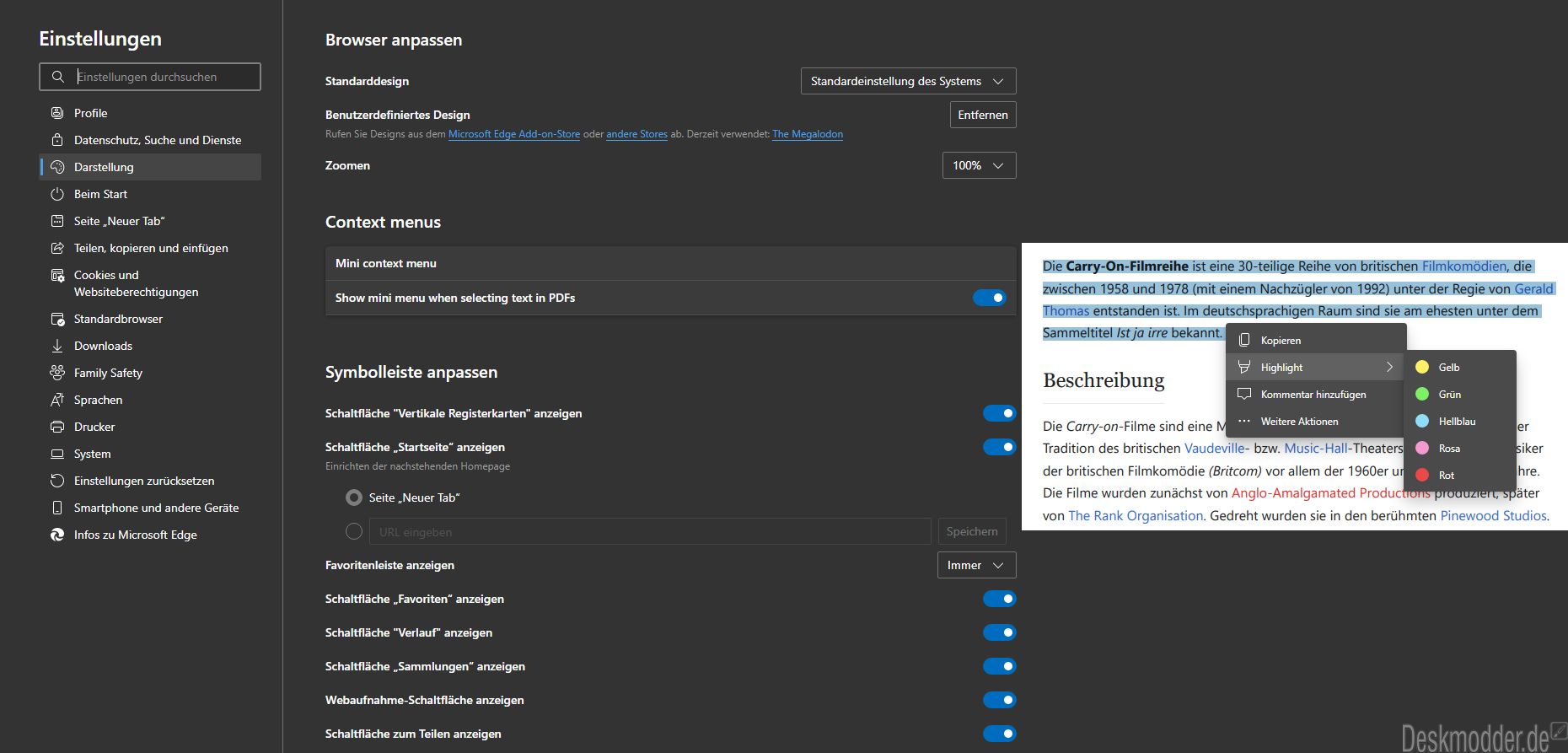Click the highlighter icon in the context menu

point(1244,367)
